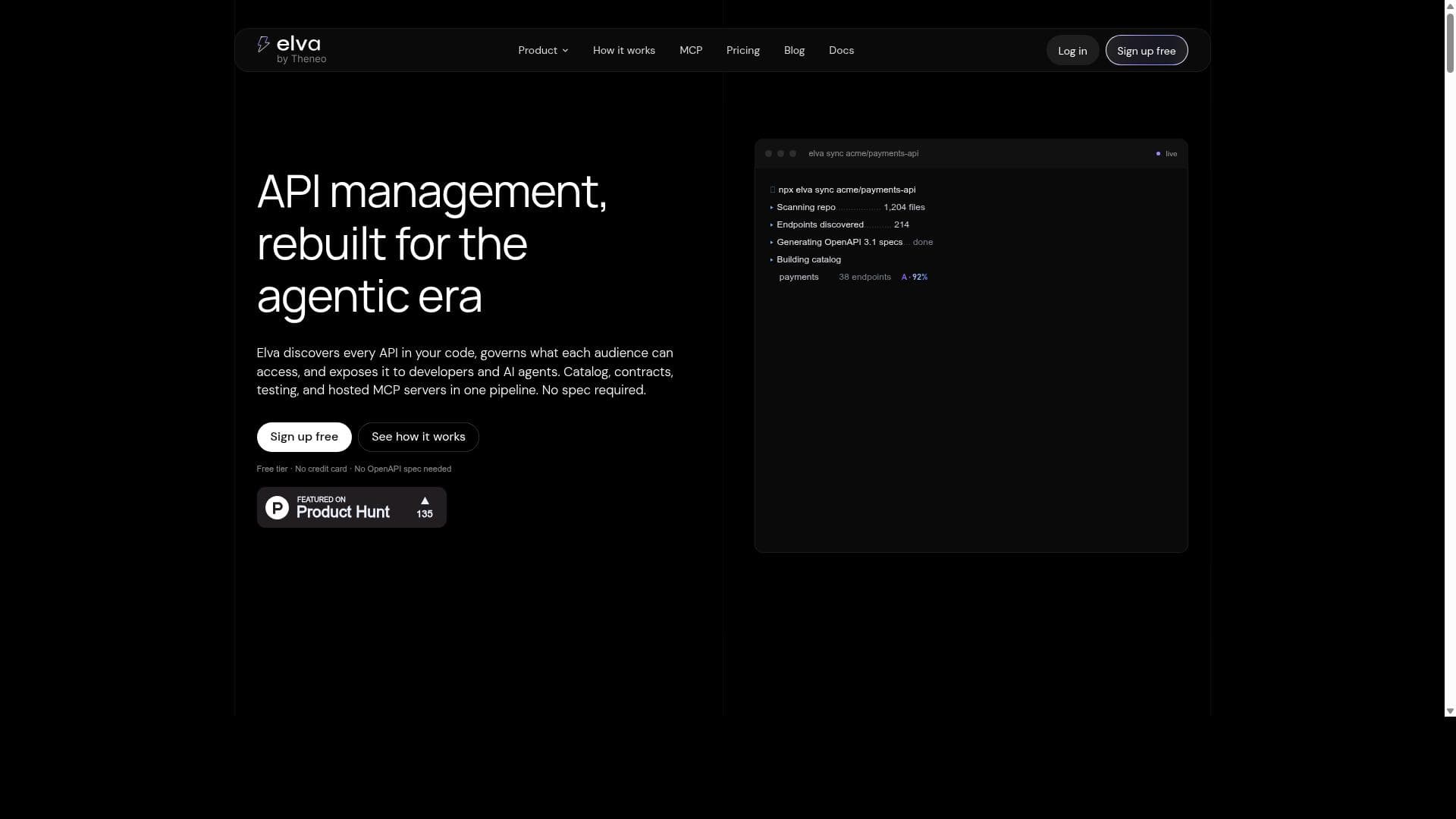This screenshot has width=1456, height=819.
Task: Click the Product Hunt 135 upvote count
Action: click(x=425, y=514)
